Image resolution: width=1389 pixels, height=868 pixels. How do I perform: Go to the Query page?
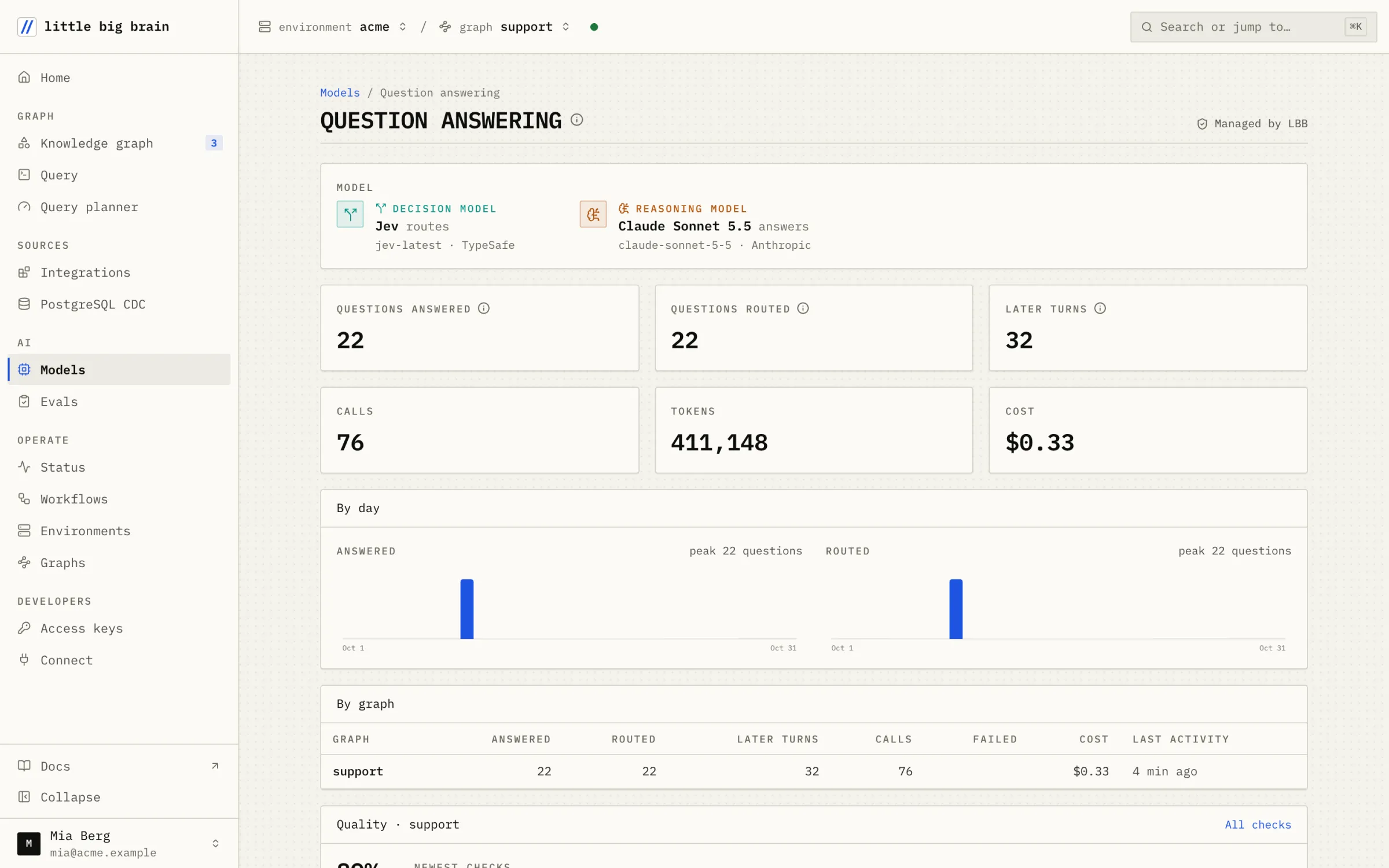point(119,175)
